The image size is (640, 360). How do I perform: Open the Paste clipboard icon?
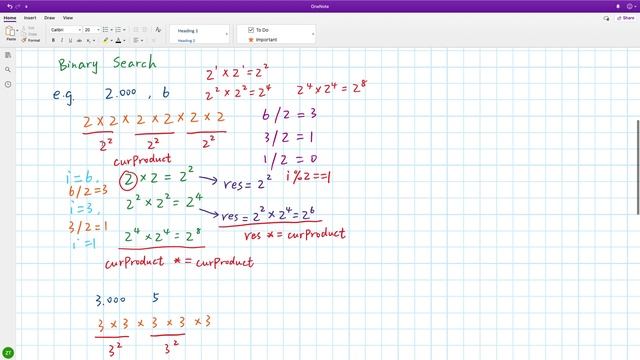coord(10,31)
